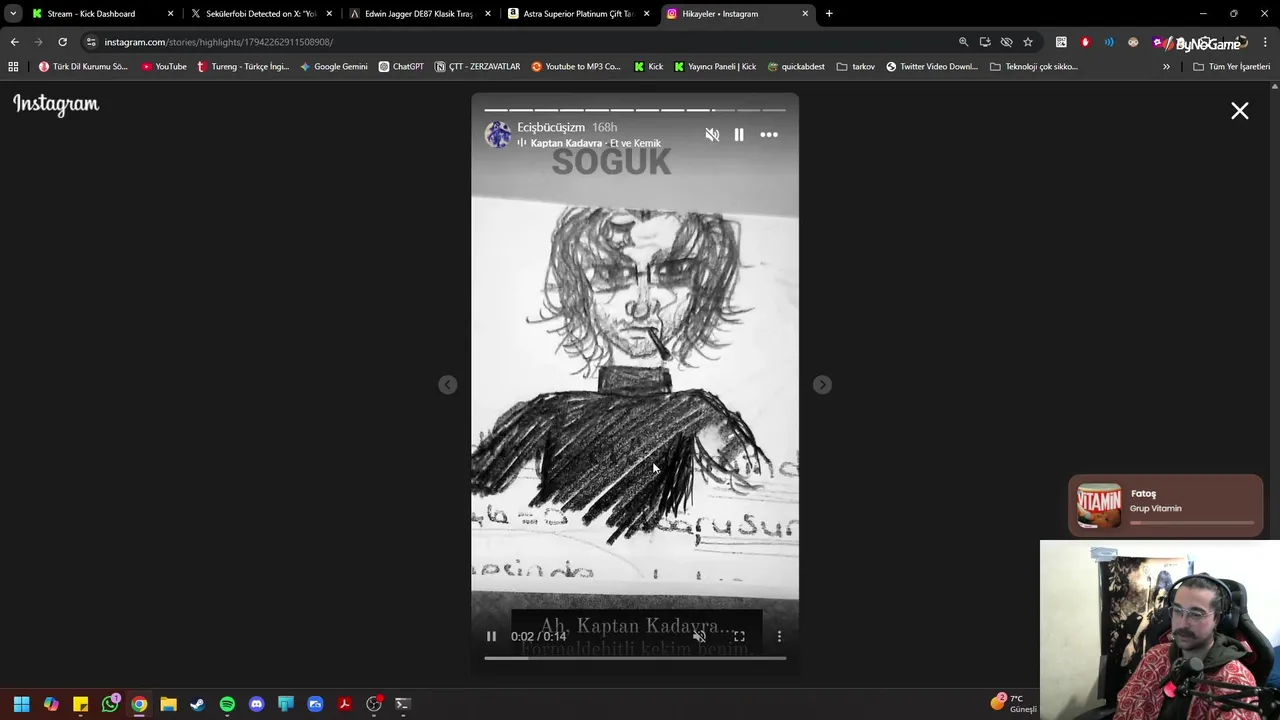Open the story three-dot options menu
The image size is (1280, 720).
(769, 135)
